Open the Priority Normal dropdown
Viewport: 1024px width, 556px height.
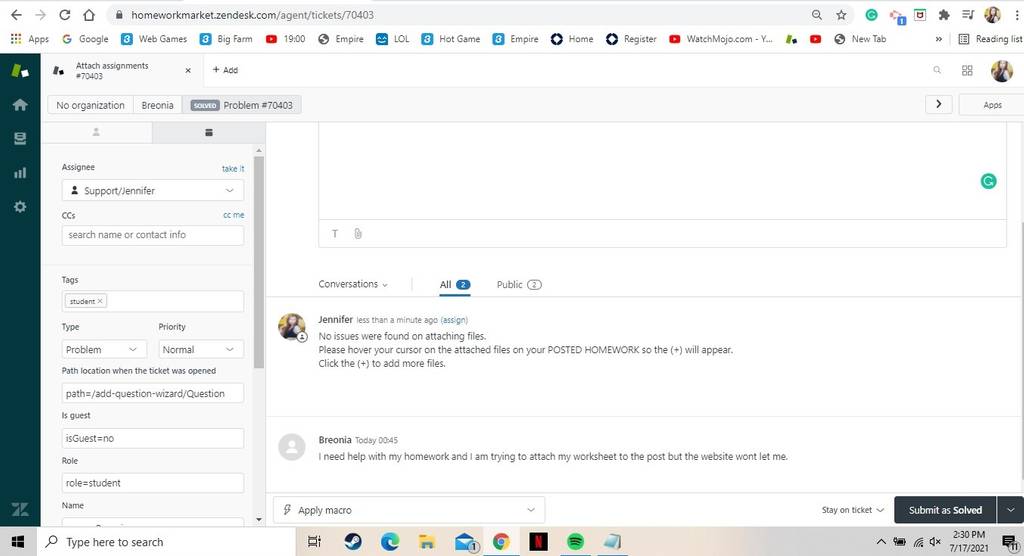pos(200,350)
